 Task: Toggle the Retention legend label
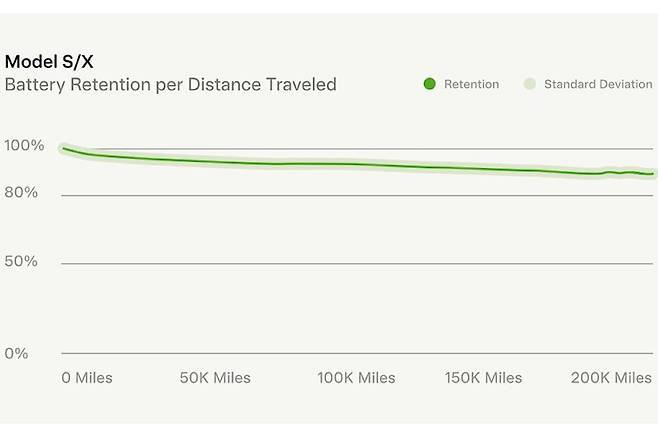(x=471, y=84)
